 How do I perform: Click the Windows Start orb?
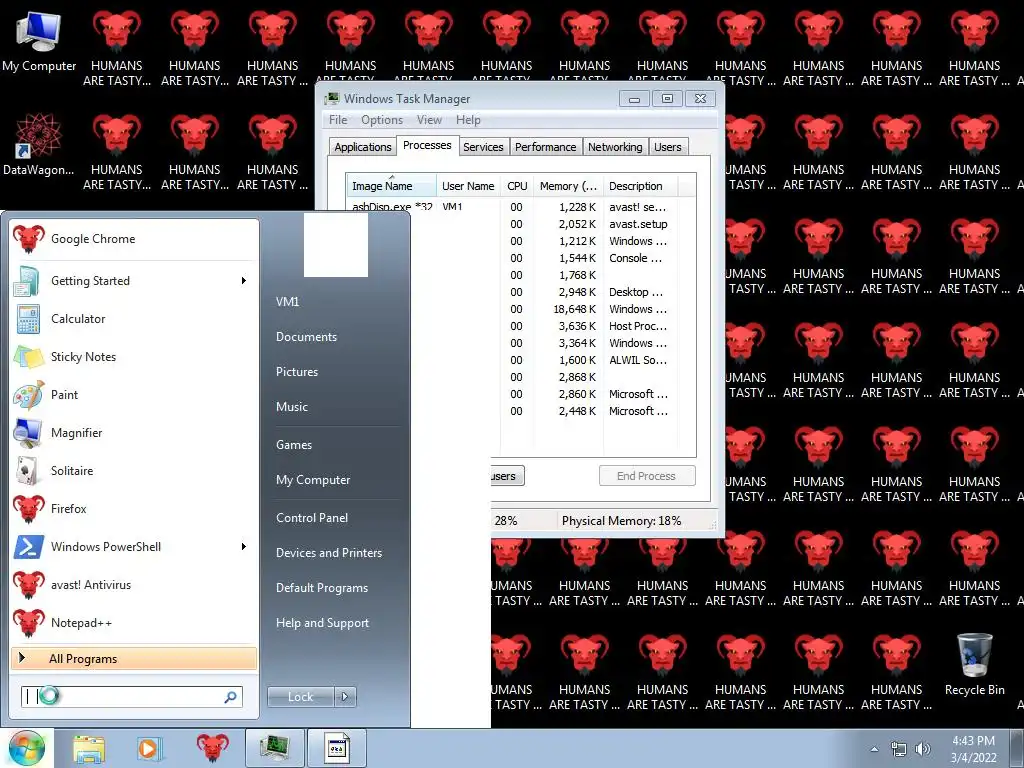click(27, 748)
